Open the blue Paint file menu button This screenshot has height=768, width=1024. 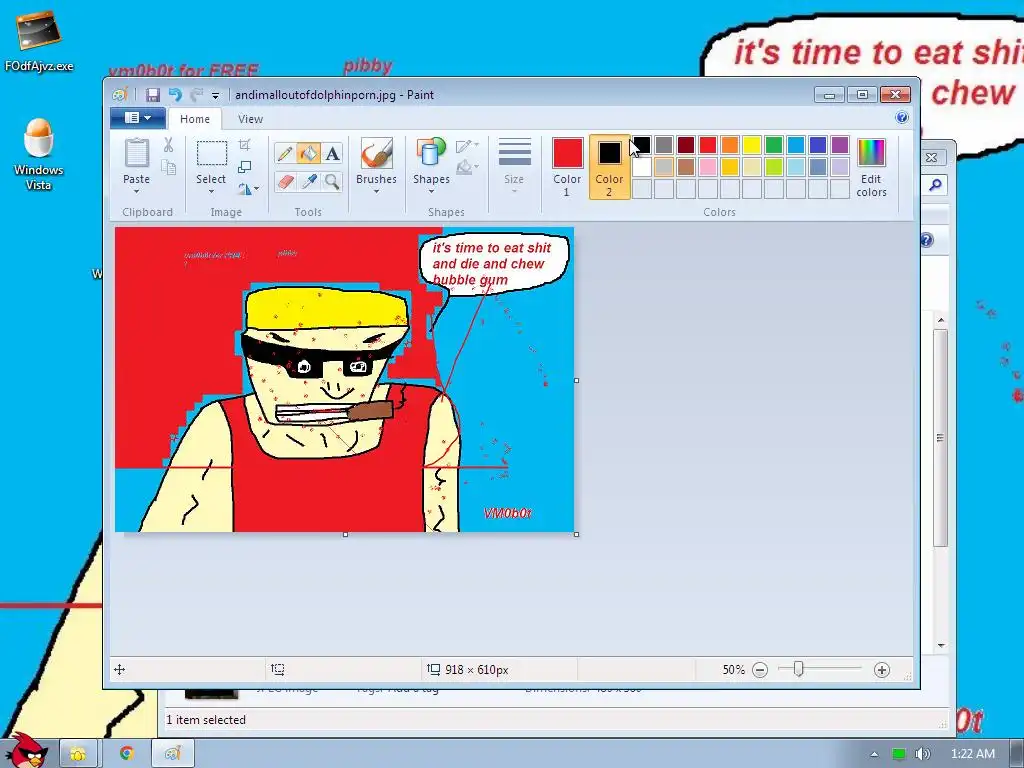tap(138, 118)
